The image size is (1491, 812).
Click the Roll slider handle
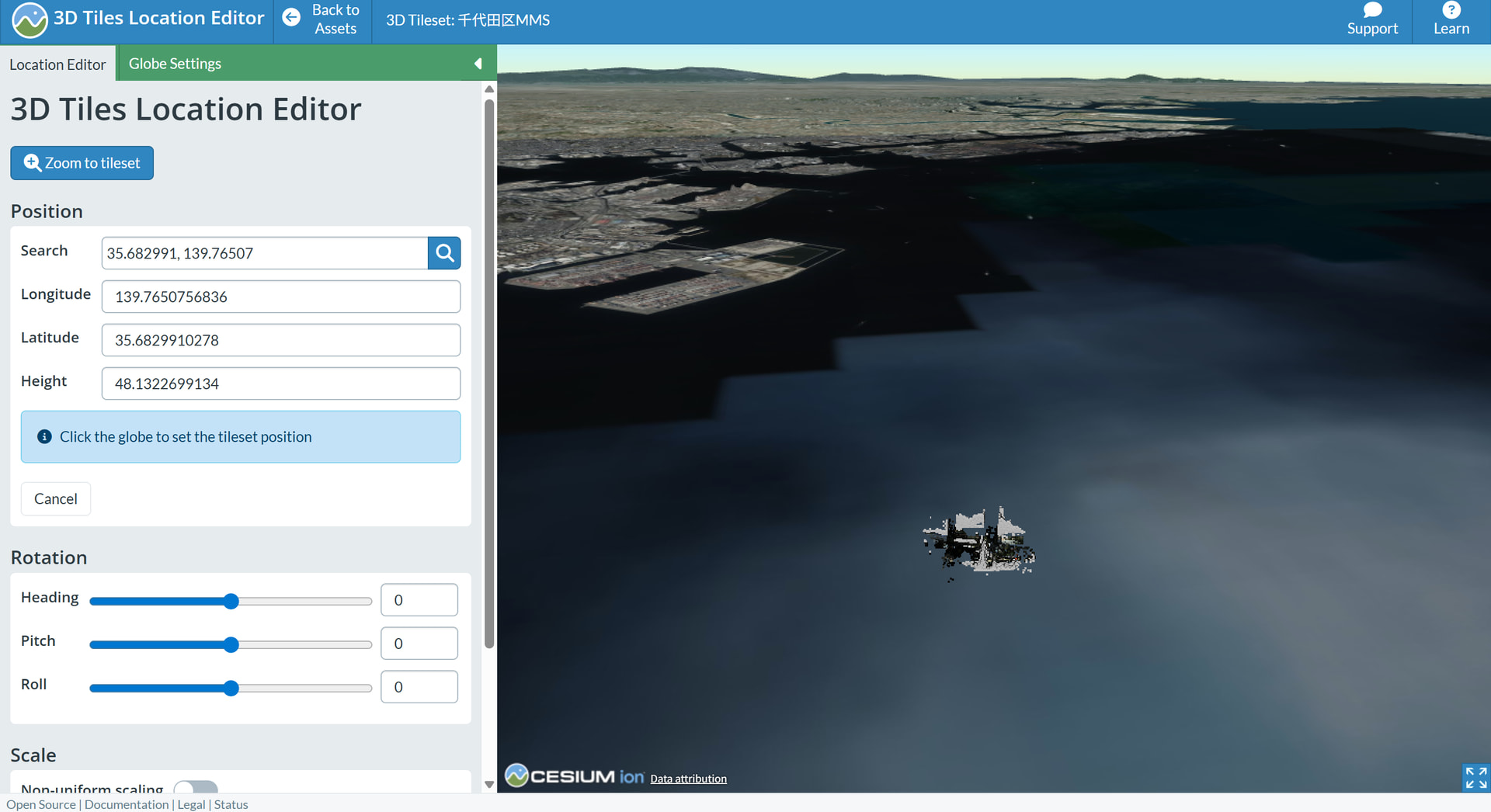tap(231, 688)
